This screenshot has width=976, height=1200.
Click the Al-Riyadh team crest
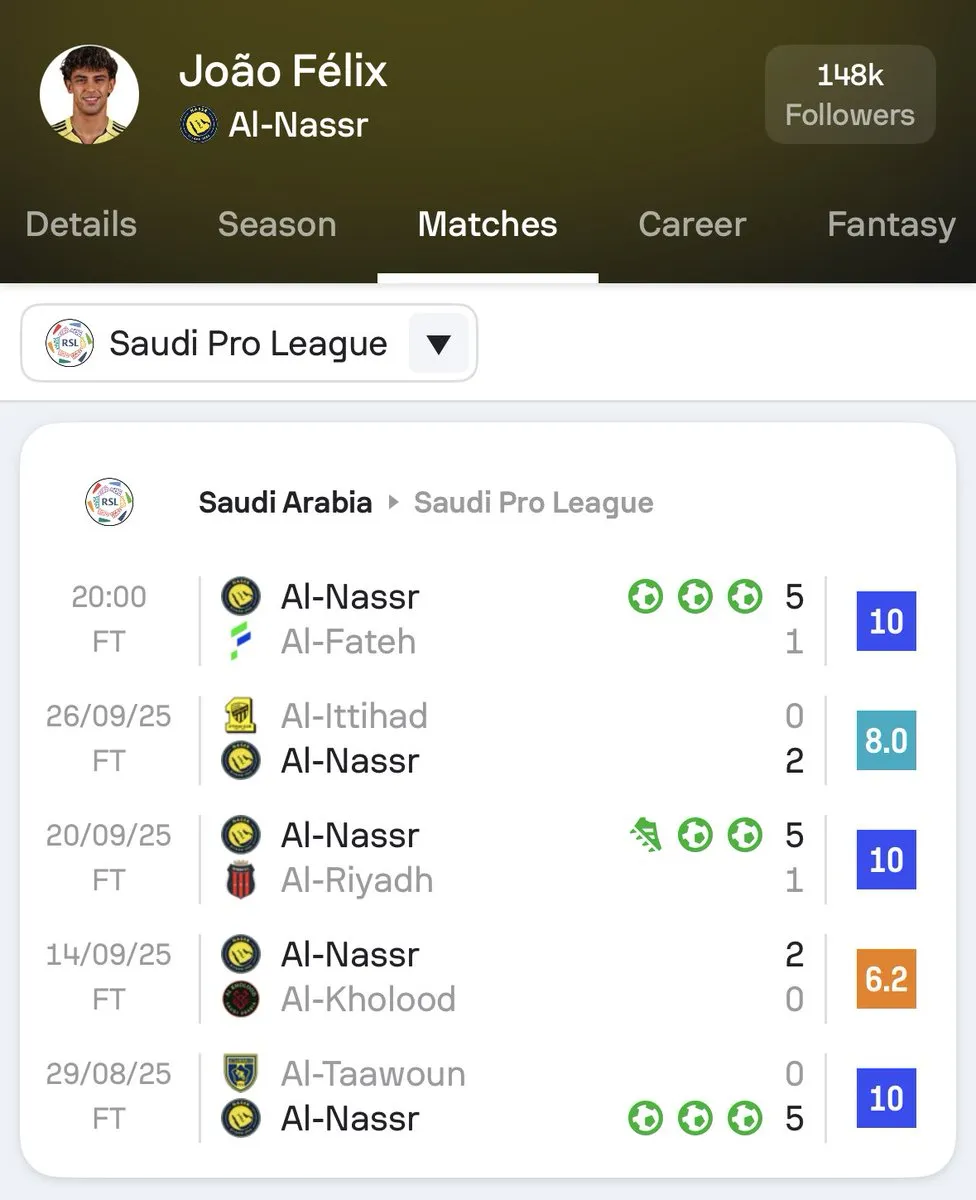(240, 880)
